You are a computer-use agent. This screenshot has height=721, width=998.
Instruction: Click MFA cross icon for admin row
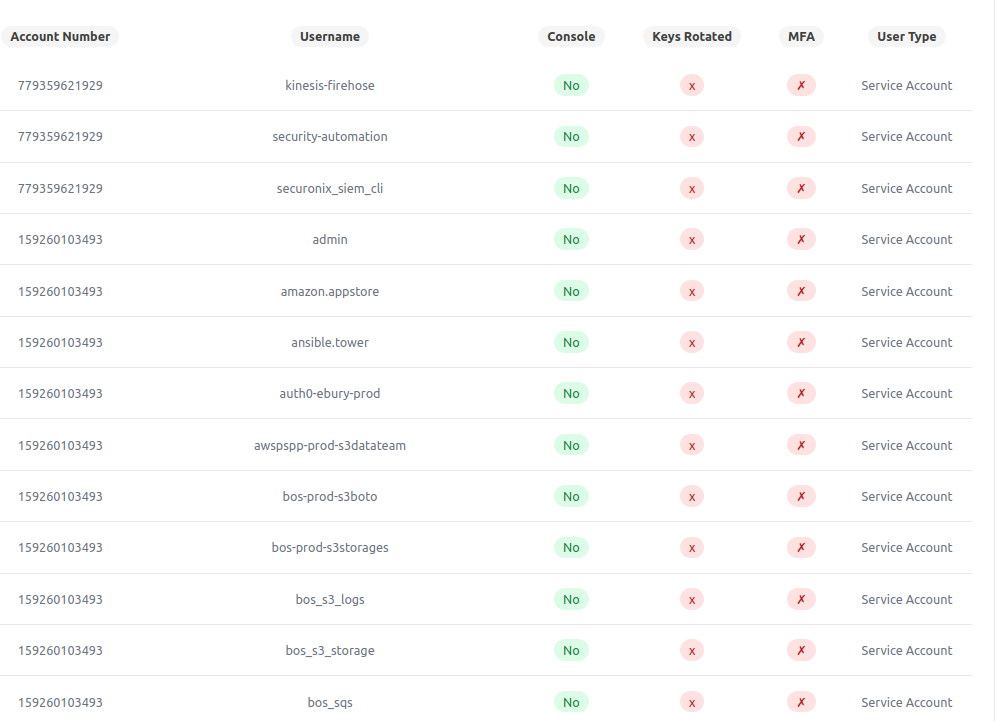[x=801, y=239]
